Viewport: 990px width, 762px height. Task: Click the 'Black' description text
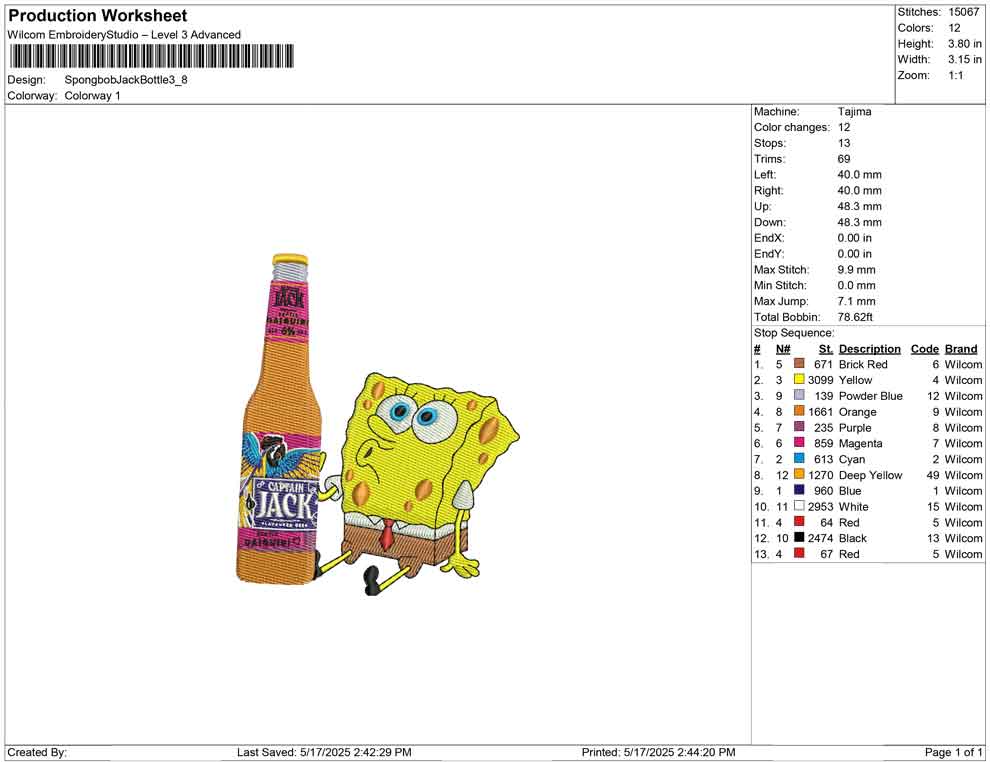click(x=852, y=538)
